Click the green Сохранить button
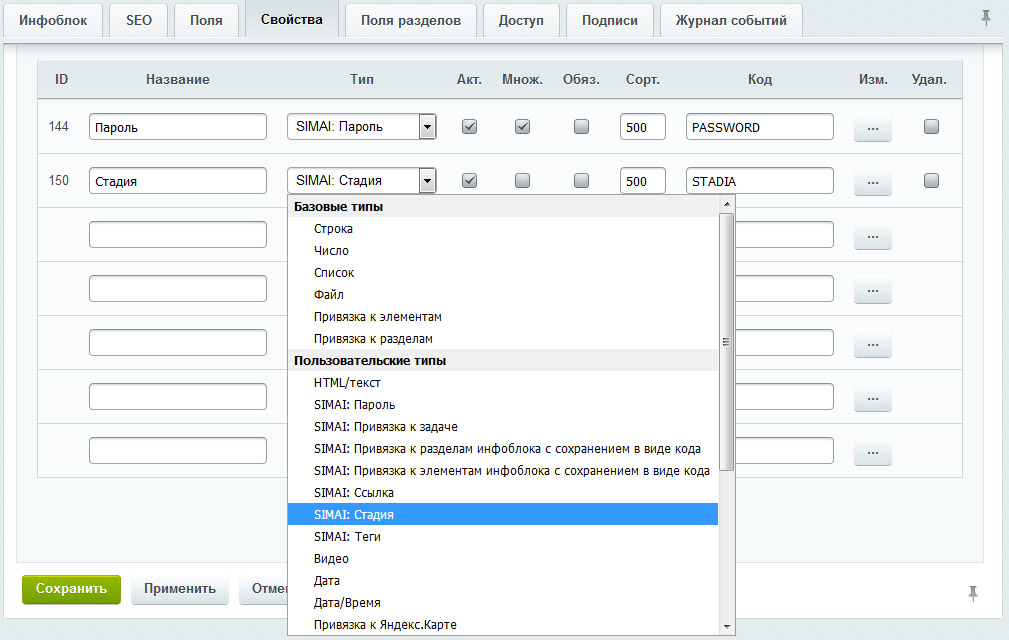Screen dimensions: 1009x640 pos(71,589)
